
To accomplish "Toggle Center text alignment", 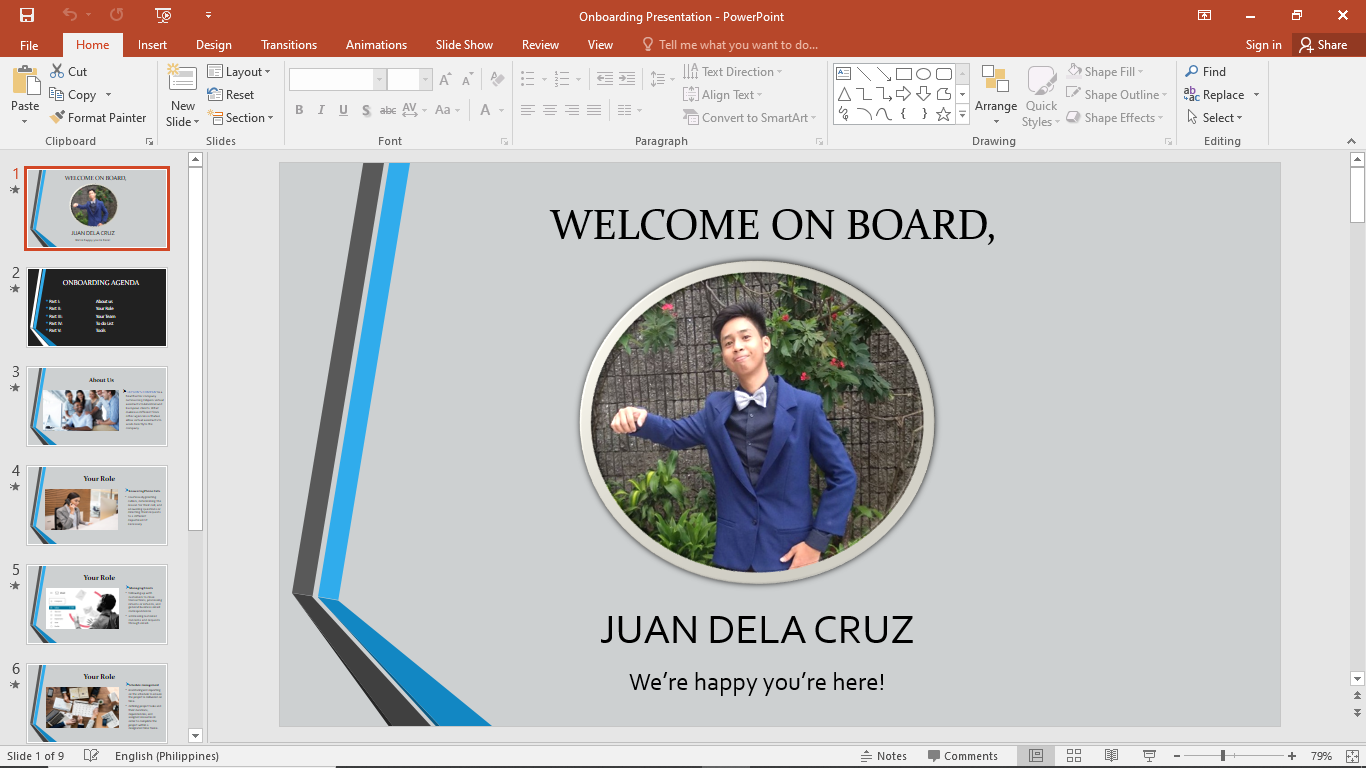I will (x=549, y=110).
